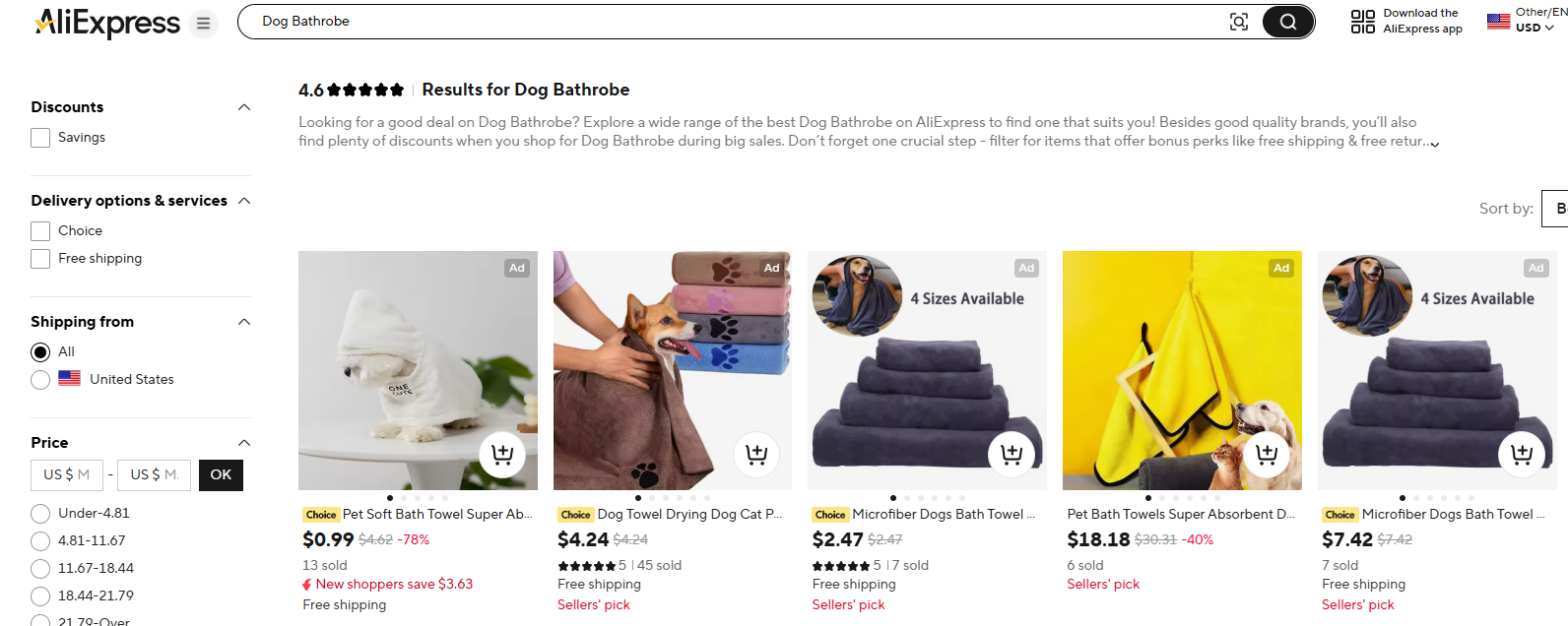This screenshot has height=626, width=1568.
Task: Click the search magnifier button
Action: point(1287,21)
